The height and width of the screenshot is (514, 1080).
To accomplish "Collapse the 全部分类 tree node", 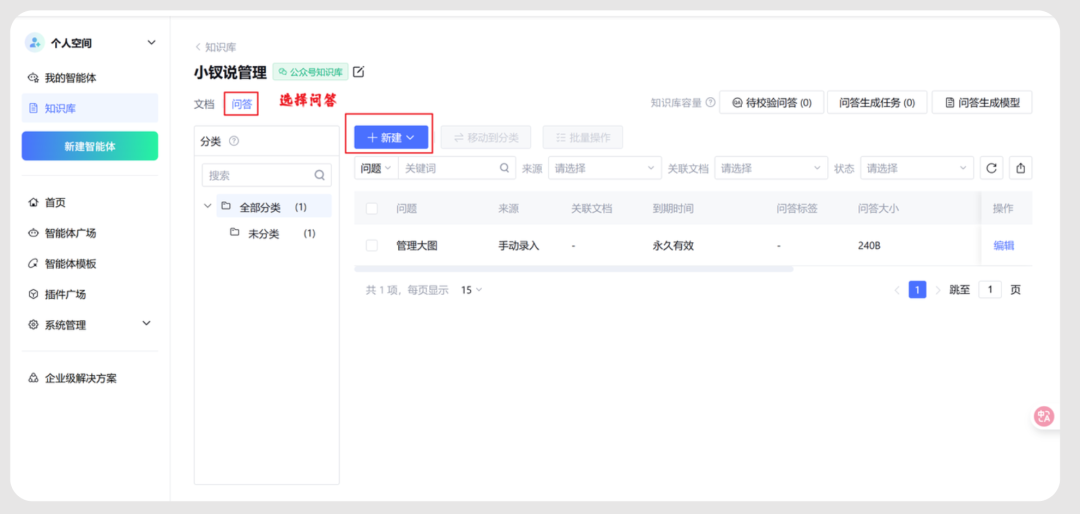I will [x=208, y=207].
